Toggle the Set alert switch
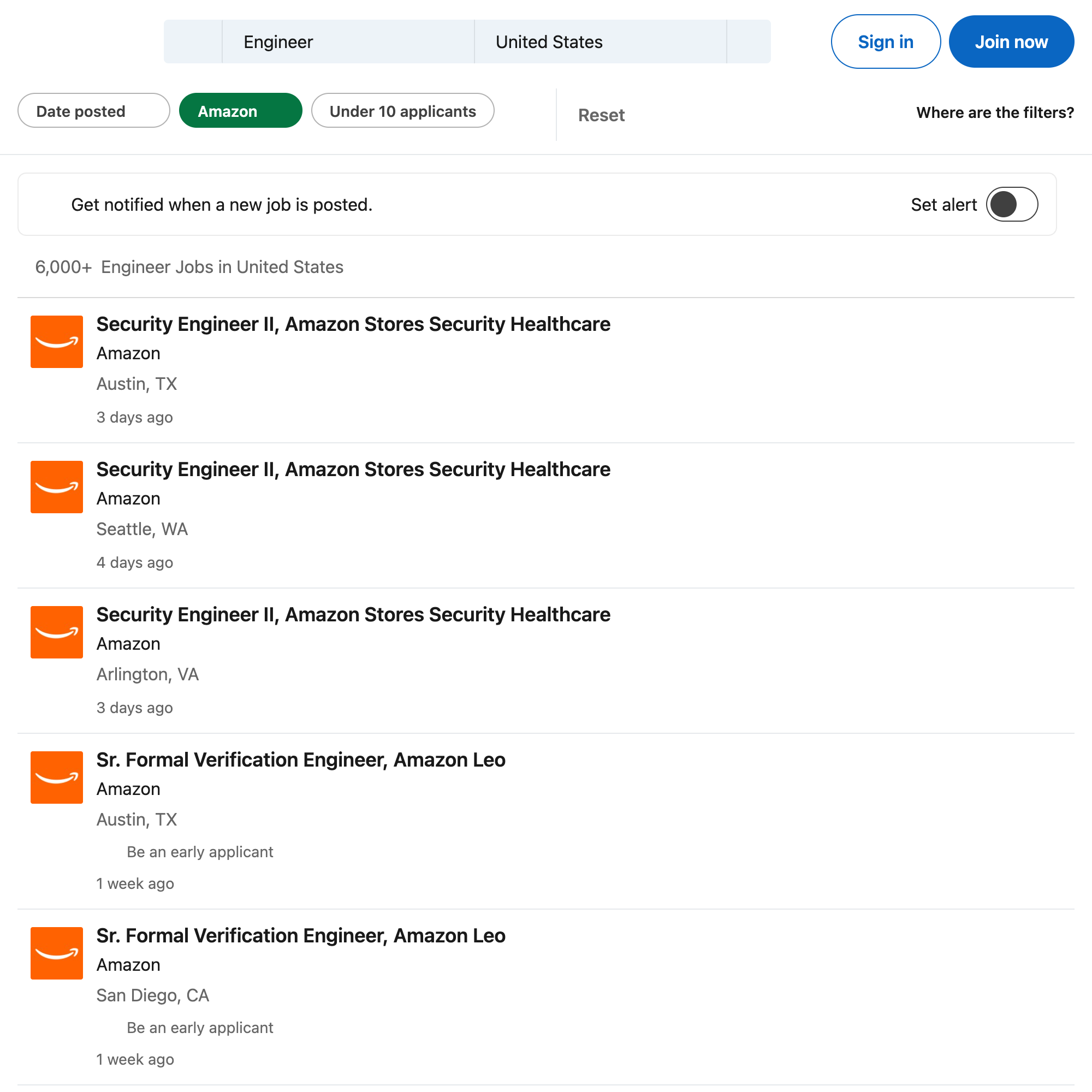 pos(1012,205)
